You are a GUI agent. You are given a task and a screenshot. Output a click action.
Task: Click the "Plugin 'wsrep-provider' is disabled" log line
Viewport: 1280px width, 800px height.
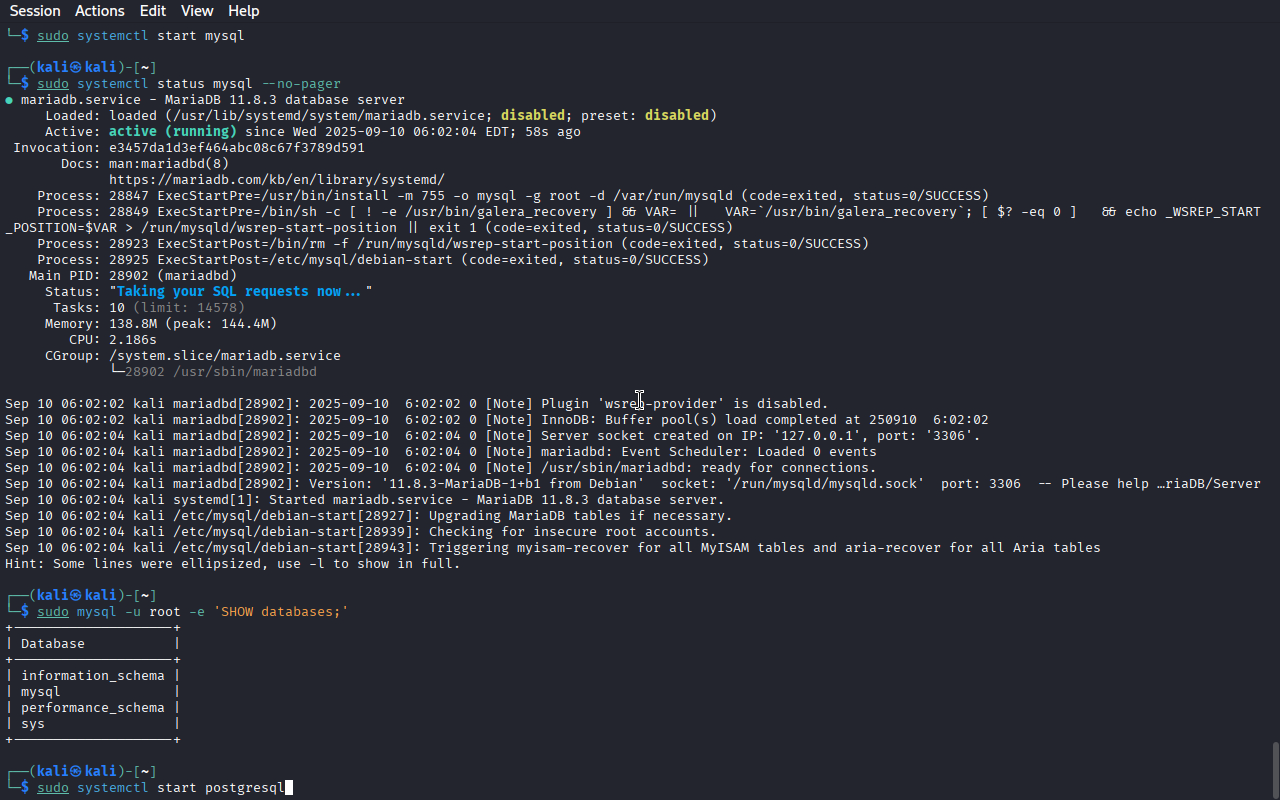[417, 404]
